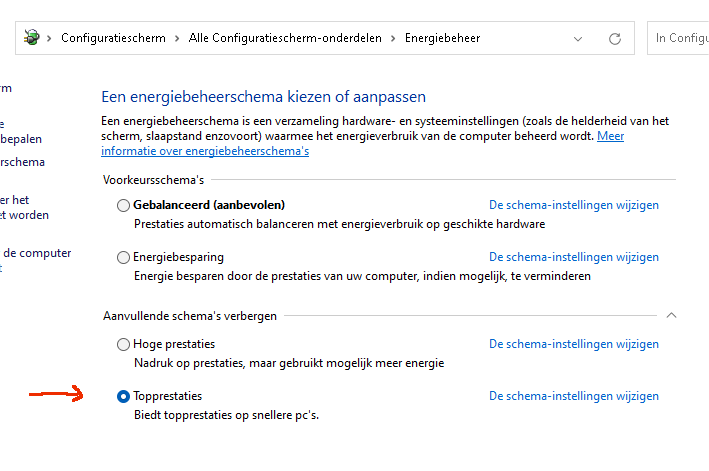The width and height of the screenshot is (709, 471).
Task: Select the Gebalanceerd (aanbevolen) plan
Action: [123, 205]
